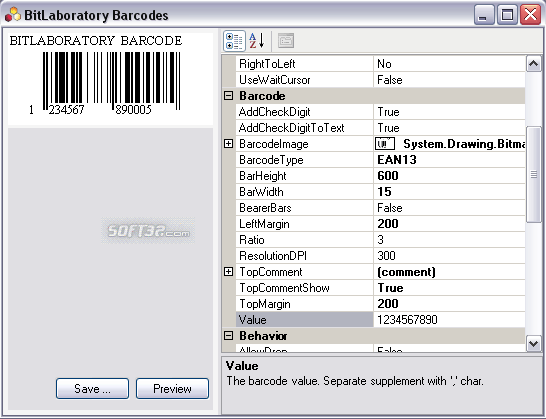This screenshot has height=419, width=546.
Task: Click the barcode preview image
Action: [110, 79]
